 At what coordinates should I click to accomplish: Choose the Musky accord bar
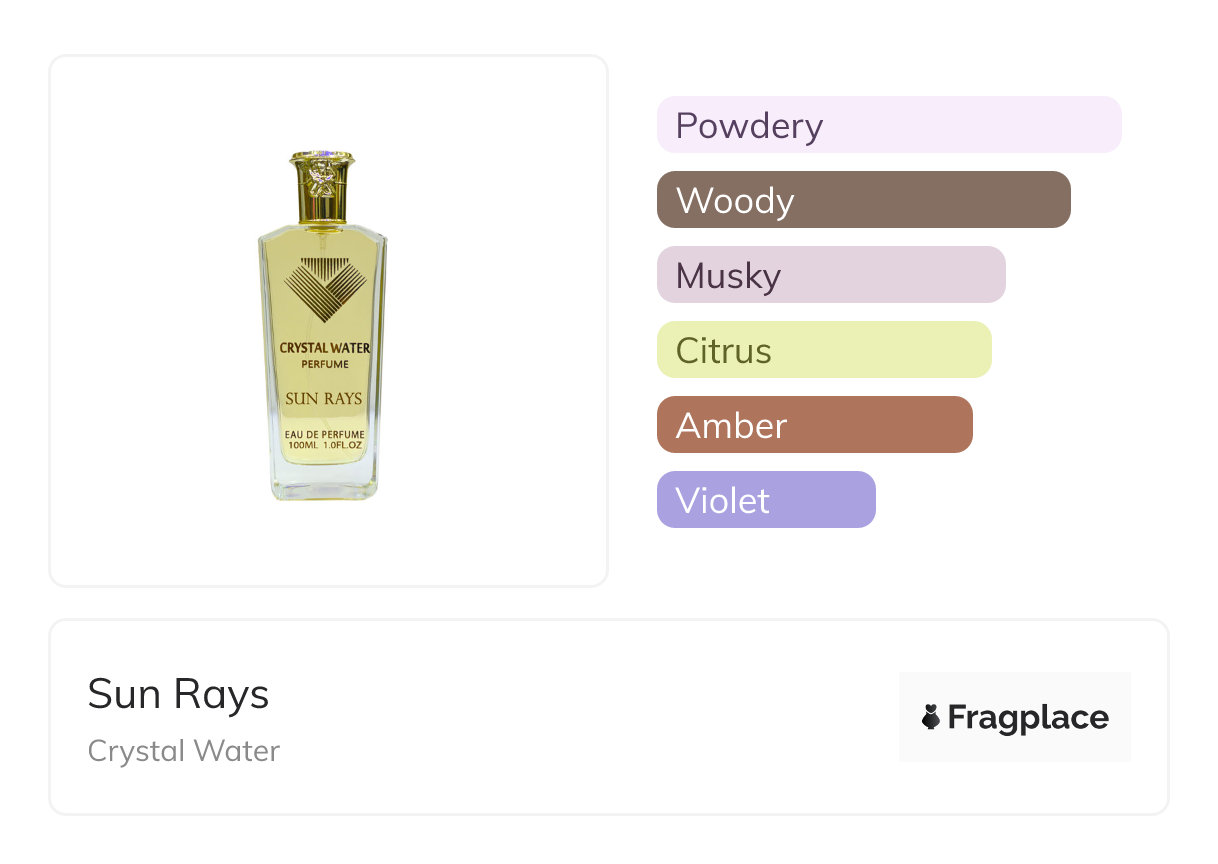coord(830,275)
